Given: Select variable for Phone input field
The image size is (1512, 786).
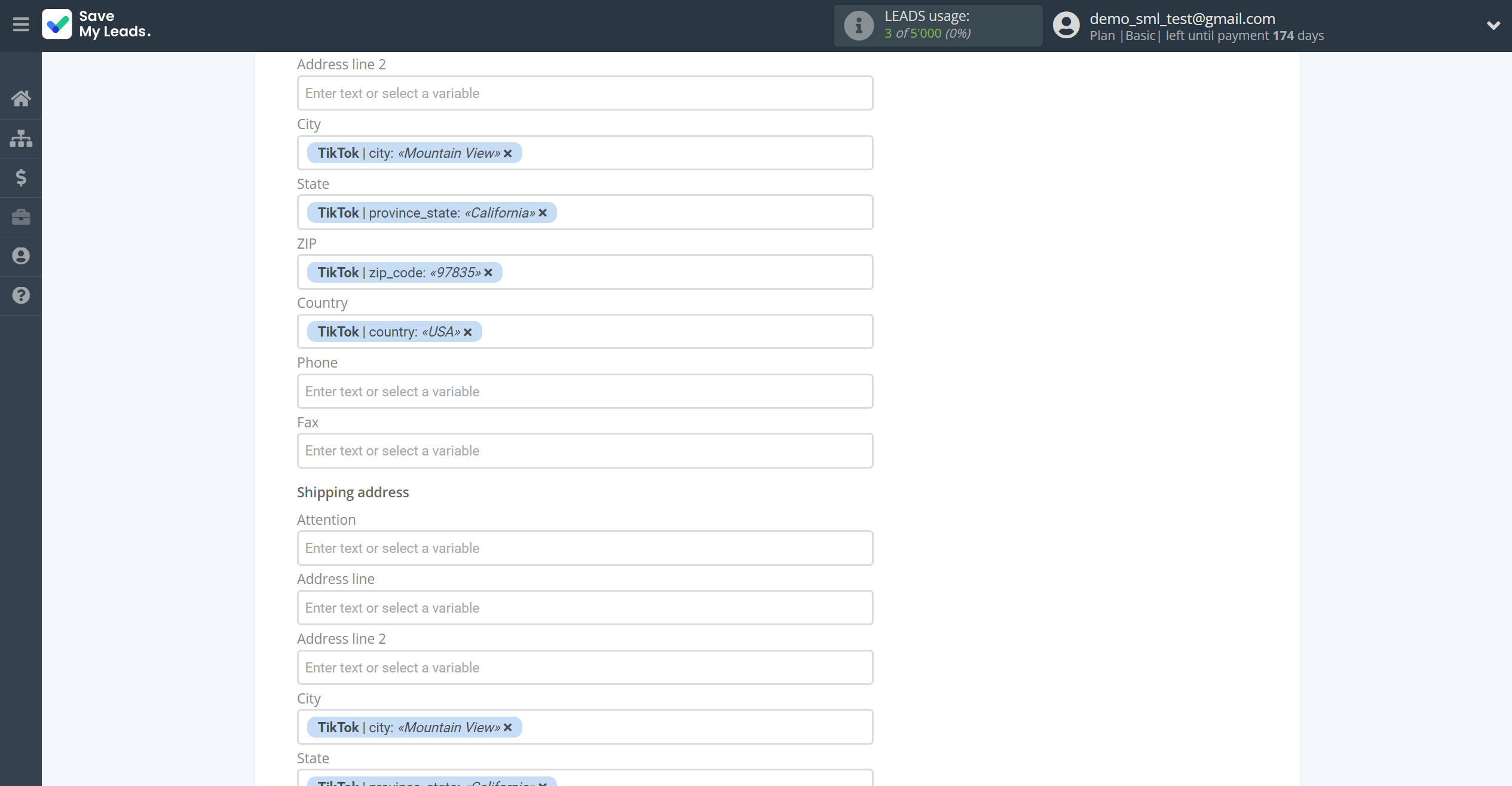Looking at the screenshot, I should (585, 391).
